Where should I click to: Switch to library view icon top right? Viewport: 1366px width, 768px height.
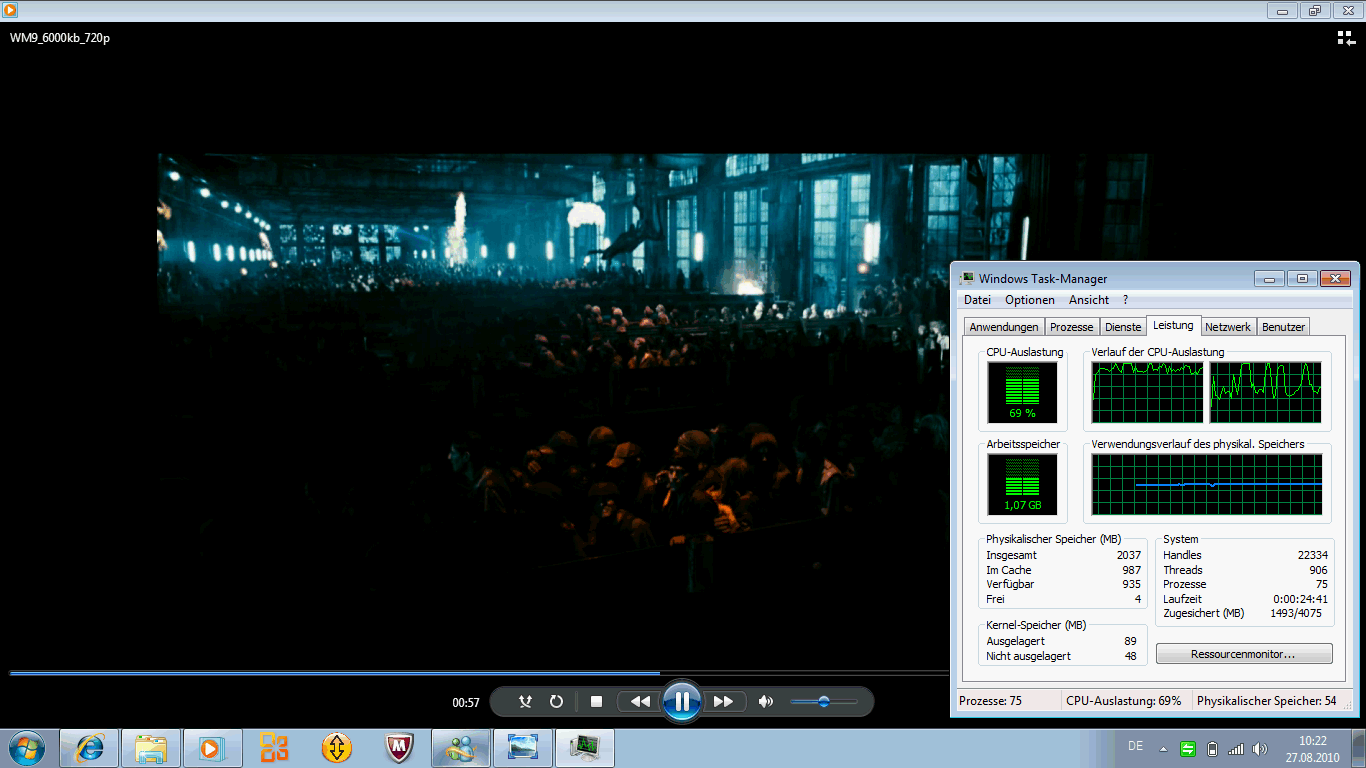pos(1346,38)
